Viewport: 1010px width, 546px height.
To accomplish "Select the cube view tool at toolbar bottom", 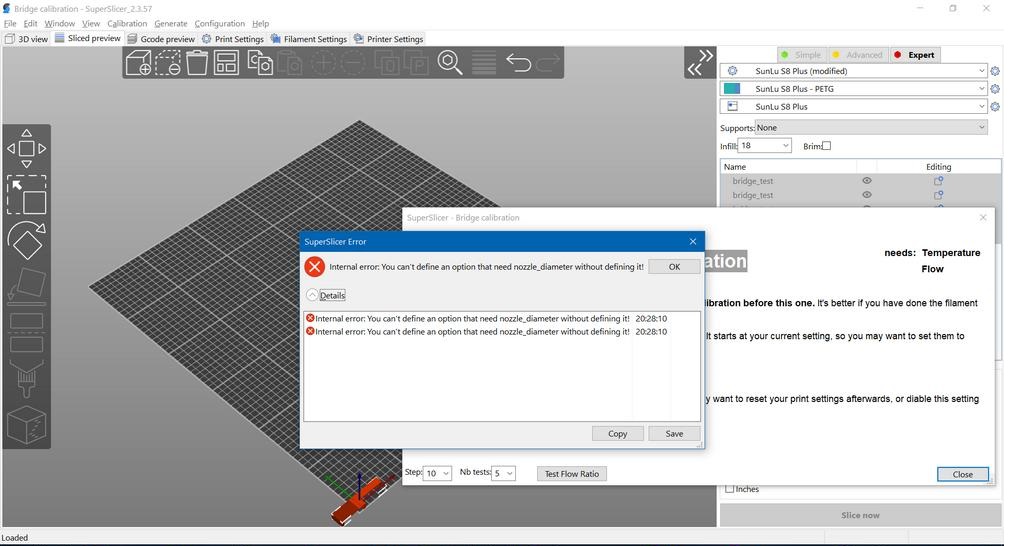I will click(x=26, y=425).
